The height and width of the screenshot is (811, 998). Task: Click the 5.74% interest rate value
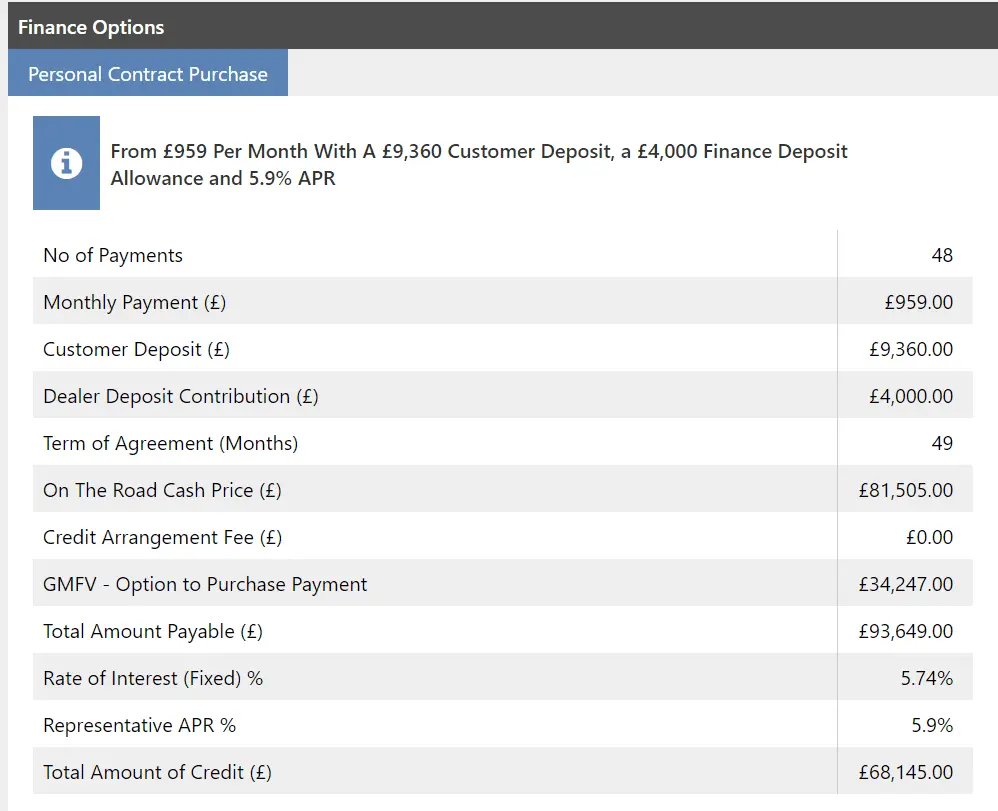926,678
